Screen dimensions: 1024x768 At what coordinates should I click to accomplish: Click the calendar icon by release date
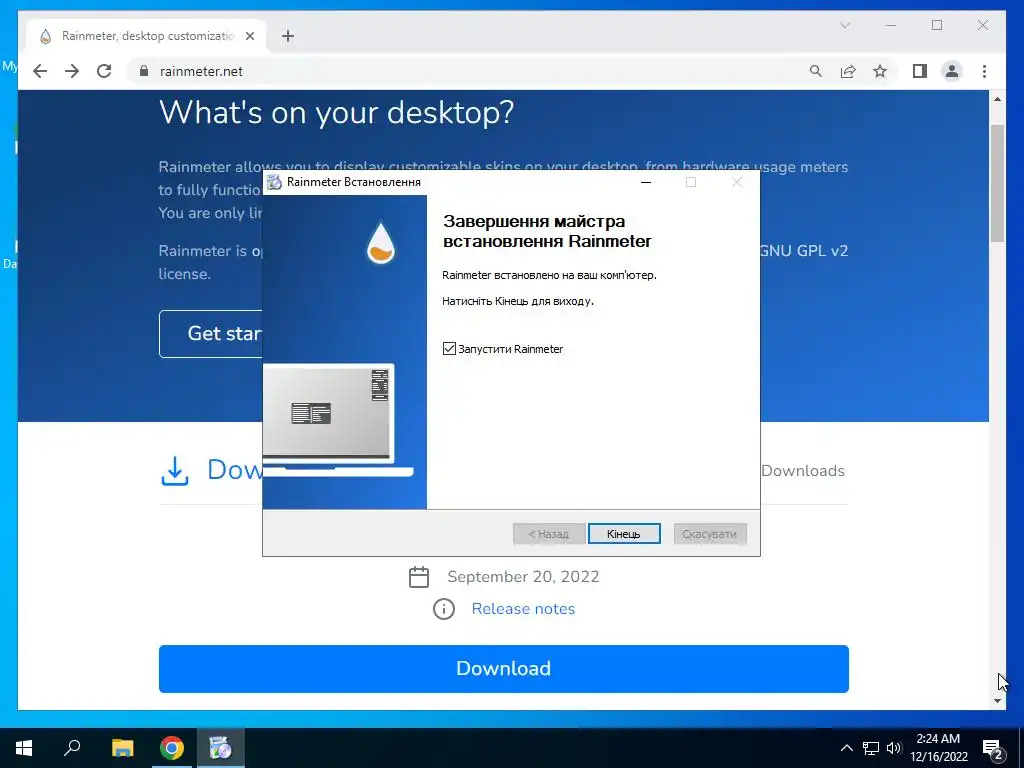coord(419,577)
